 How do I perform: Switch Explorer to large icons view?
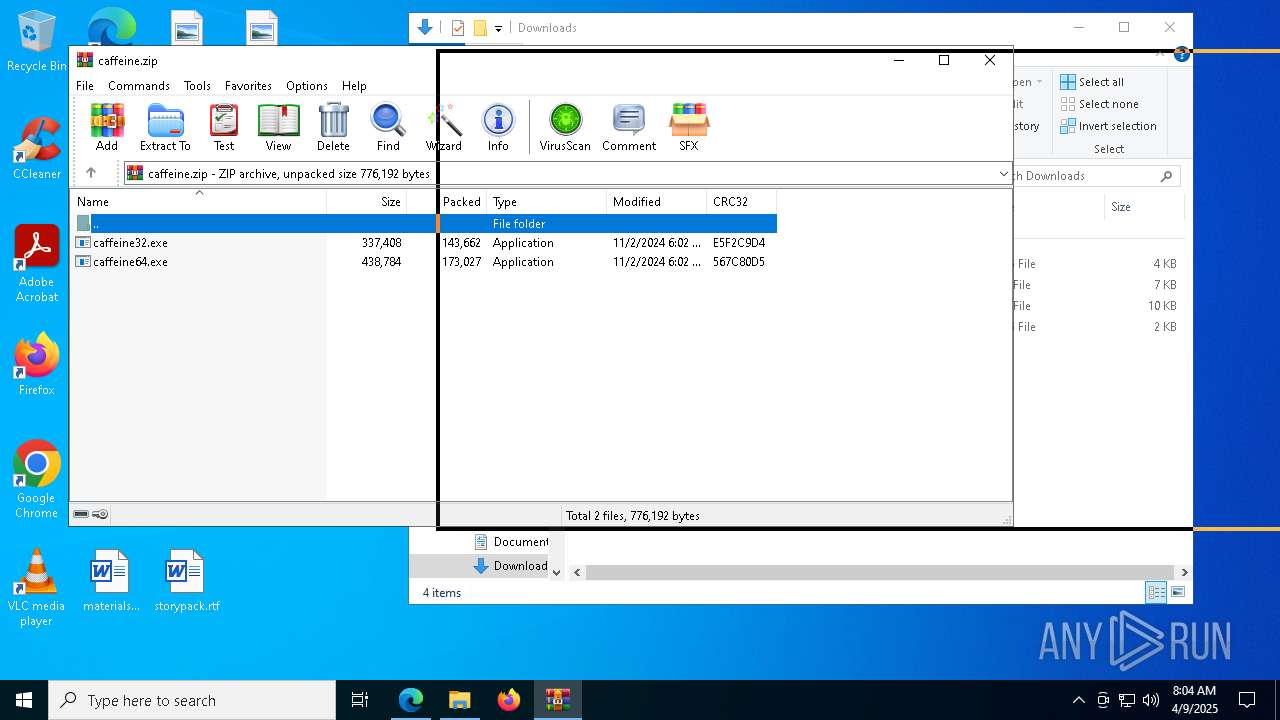[x=1178, y=592]
